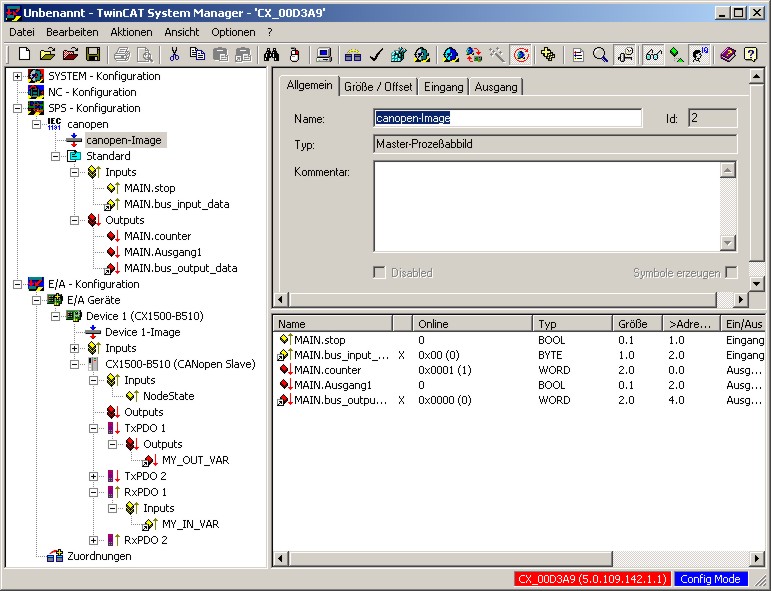Click the binoculars Find icon
Image resolution: width=771 pixels, height=591 pixels.
[271, 54]
